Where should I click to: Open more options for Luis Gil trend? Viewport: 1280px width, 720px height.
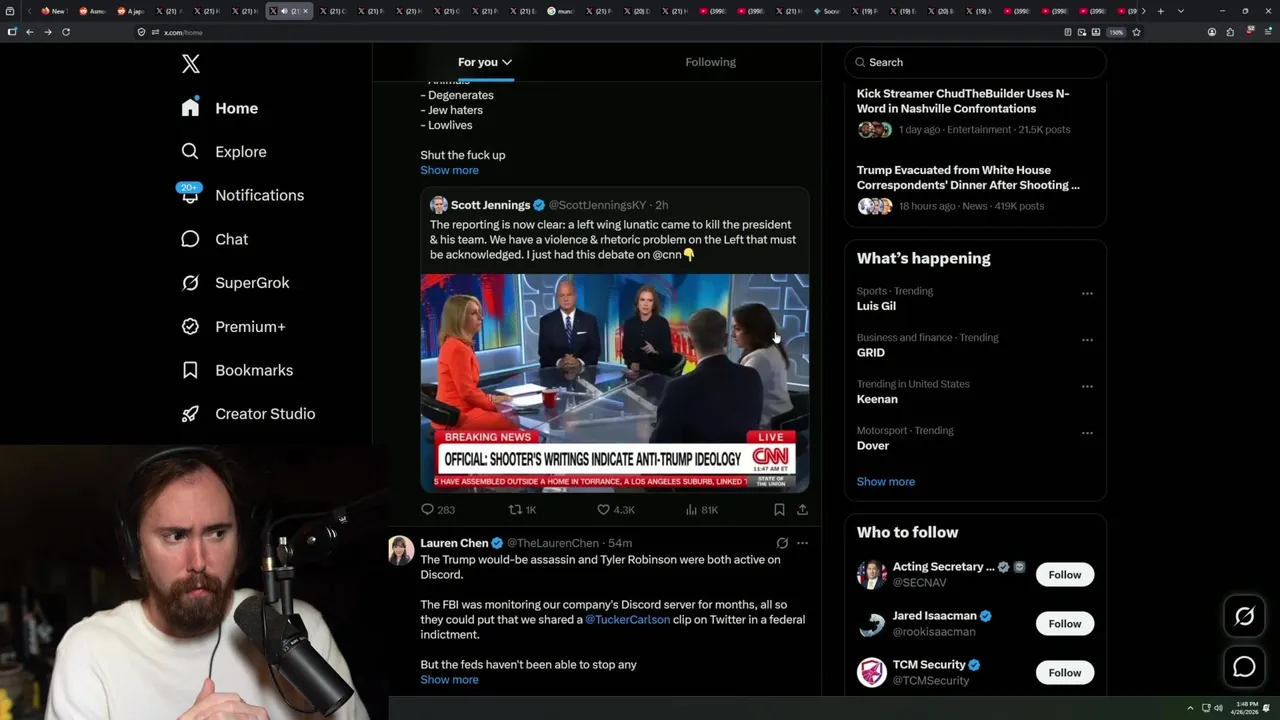tap(1087, 293)
